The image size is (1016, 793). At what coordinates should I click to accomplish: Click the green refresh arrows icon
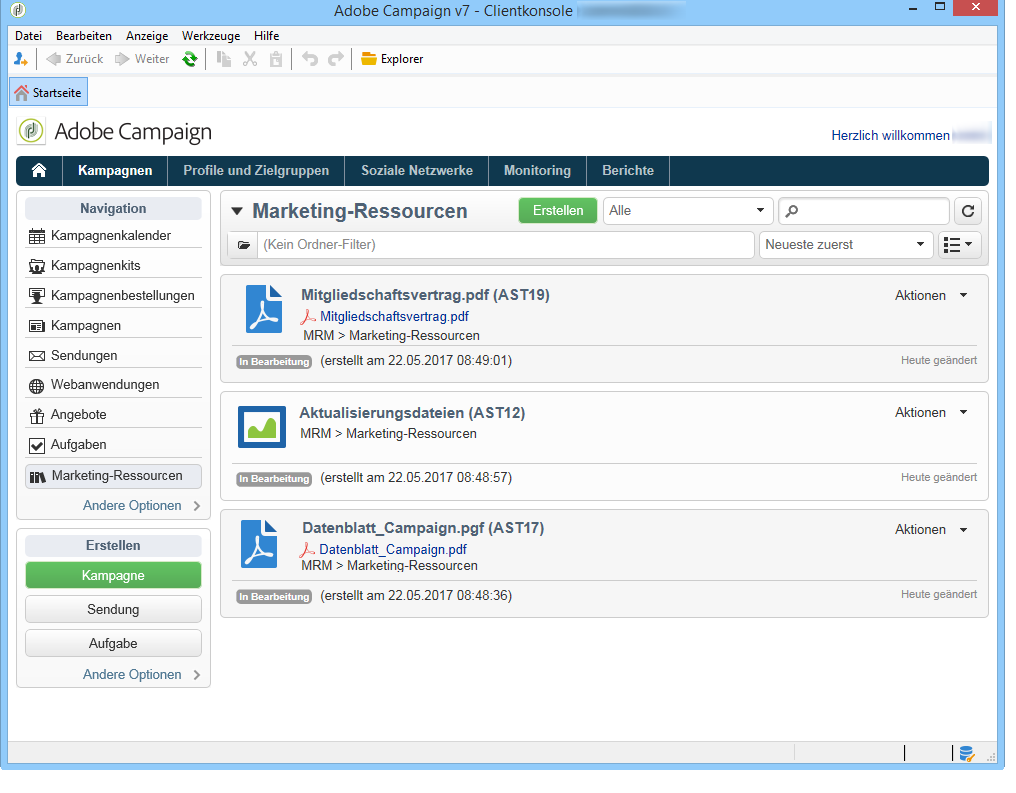(190, 59)
